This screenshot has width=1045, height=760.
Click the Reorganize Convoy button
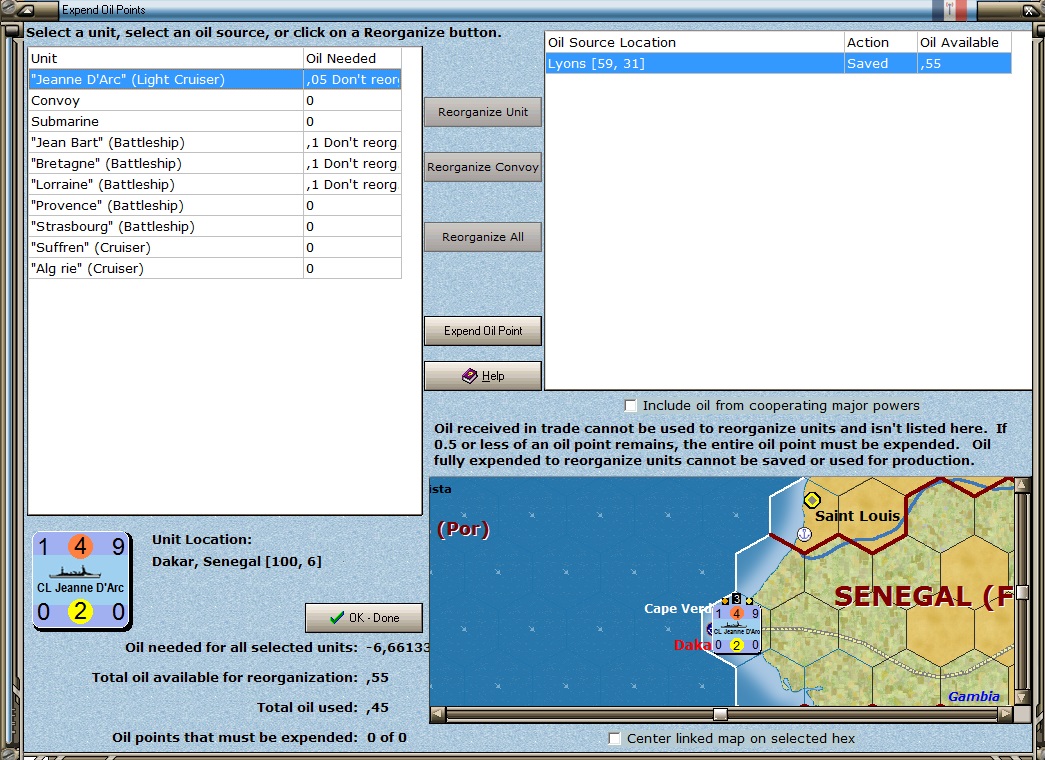483,167
